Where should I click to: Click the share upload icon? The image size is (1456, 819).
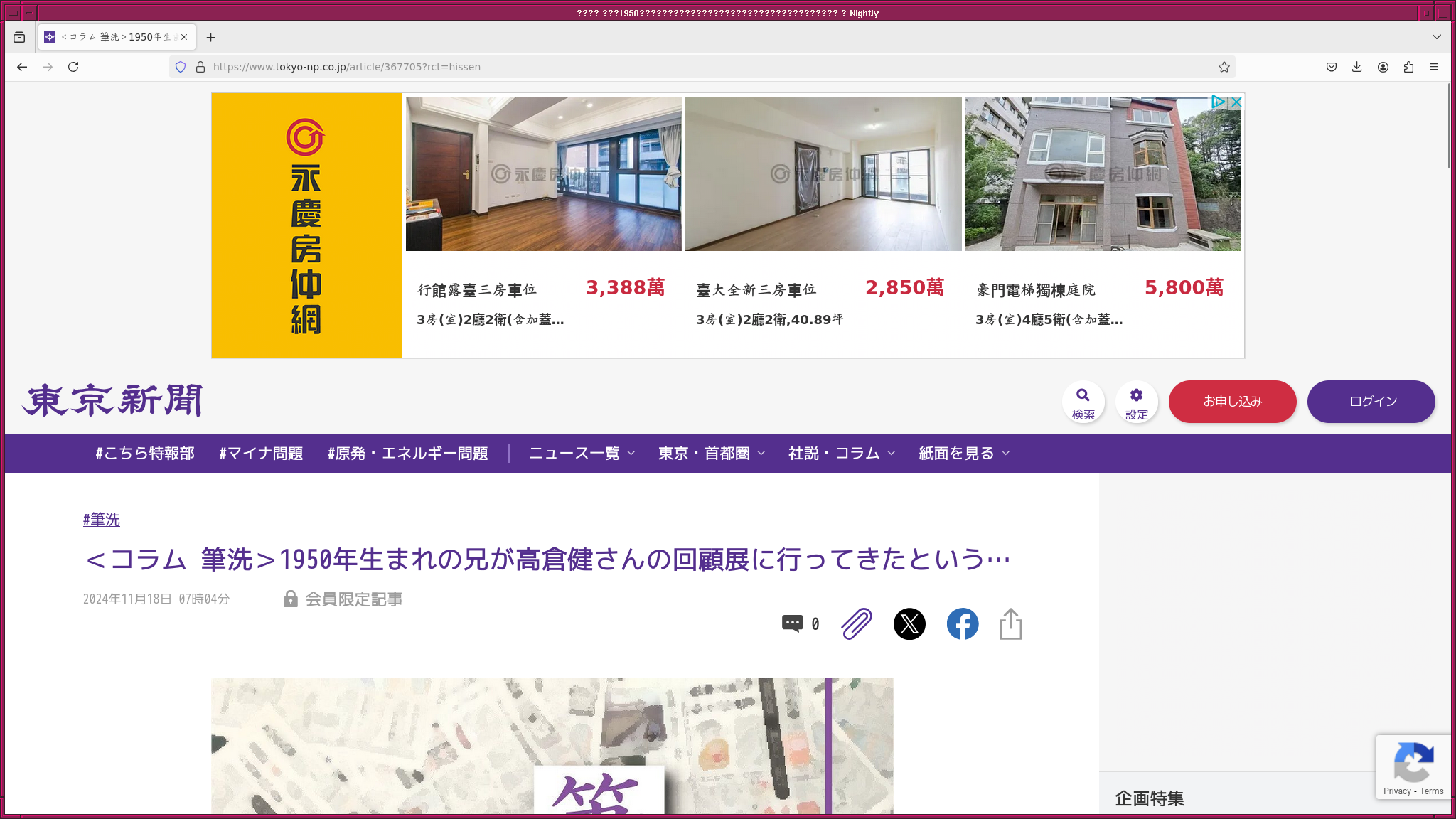1010,624
